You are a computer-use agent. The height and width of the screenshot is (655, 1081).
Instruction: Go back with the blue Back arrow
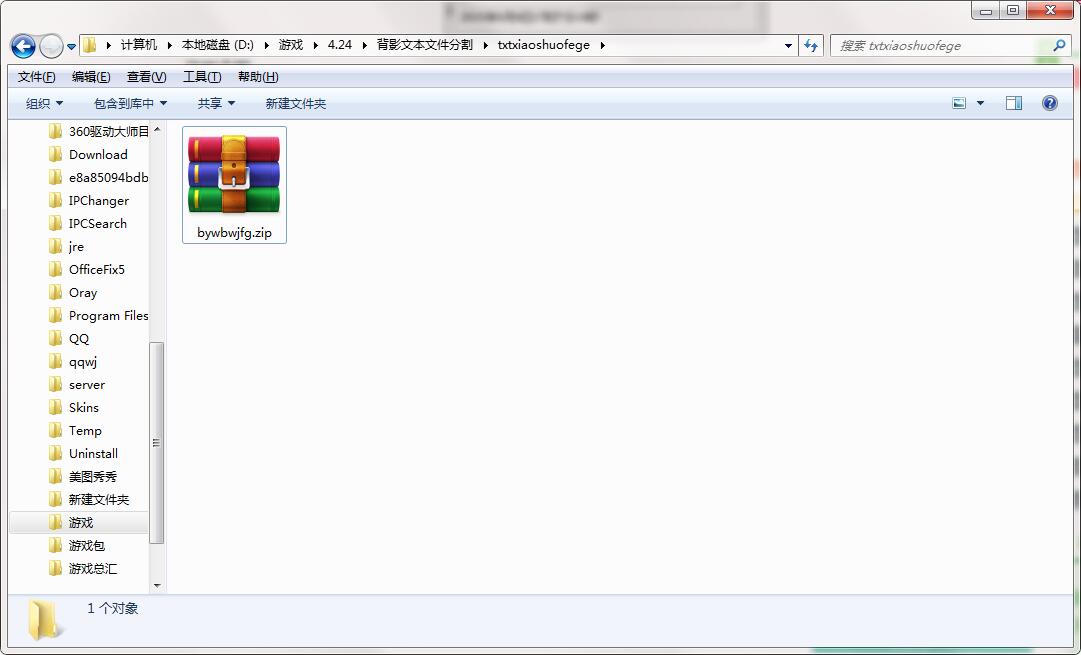[23, 46]
